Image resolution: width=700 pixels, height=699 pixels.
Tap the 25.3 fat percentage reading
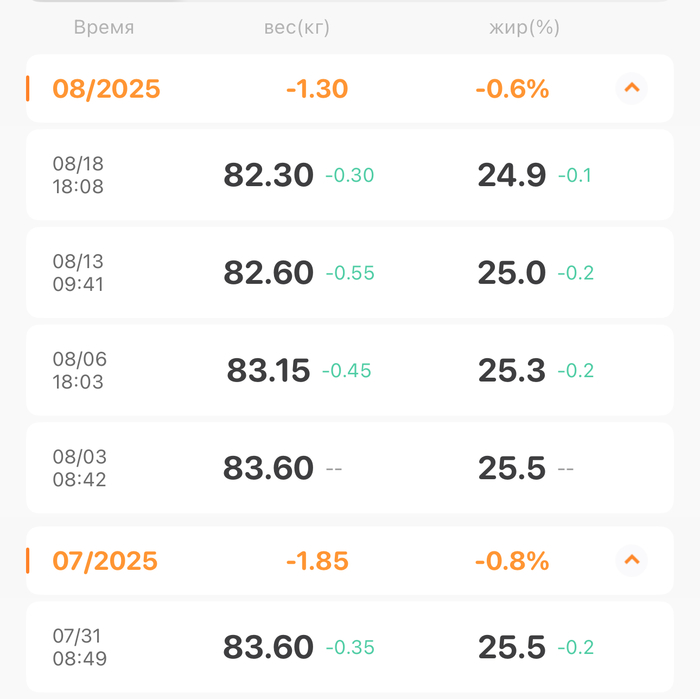(x=512, y=370)
